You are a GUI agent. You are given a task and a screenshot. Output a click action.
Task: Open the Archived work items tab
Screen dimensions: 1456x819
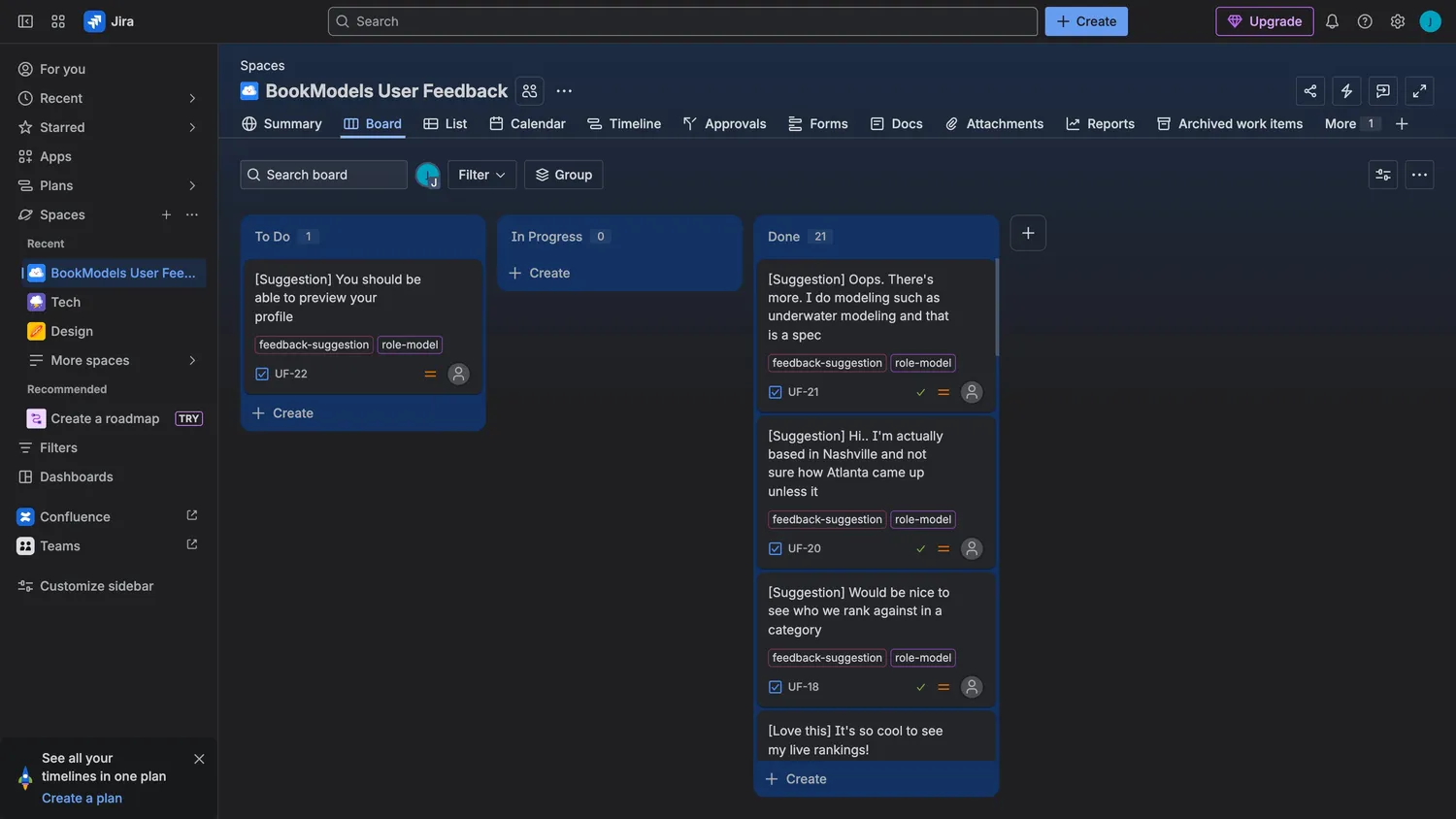1229,123
